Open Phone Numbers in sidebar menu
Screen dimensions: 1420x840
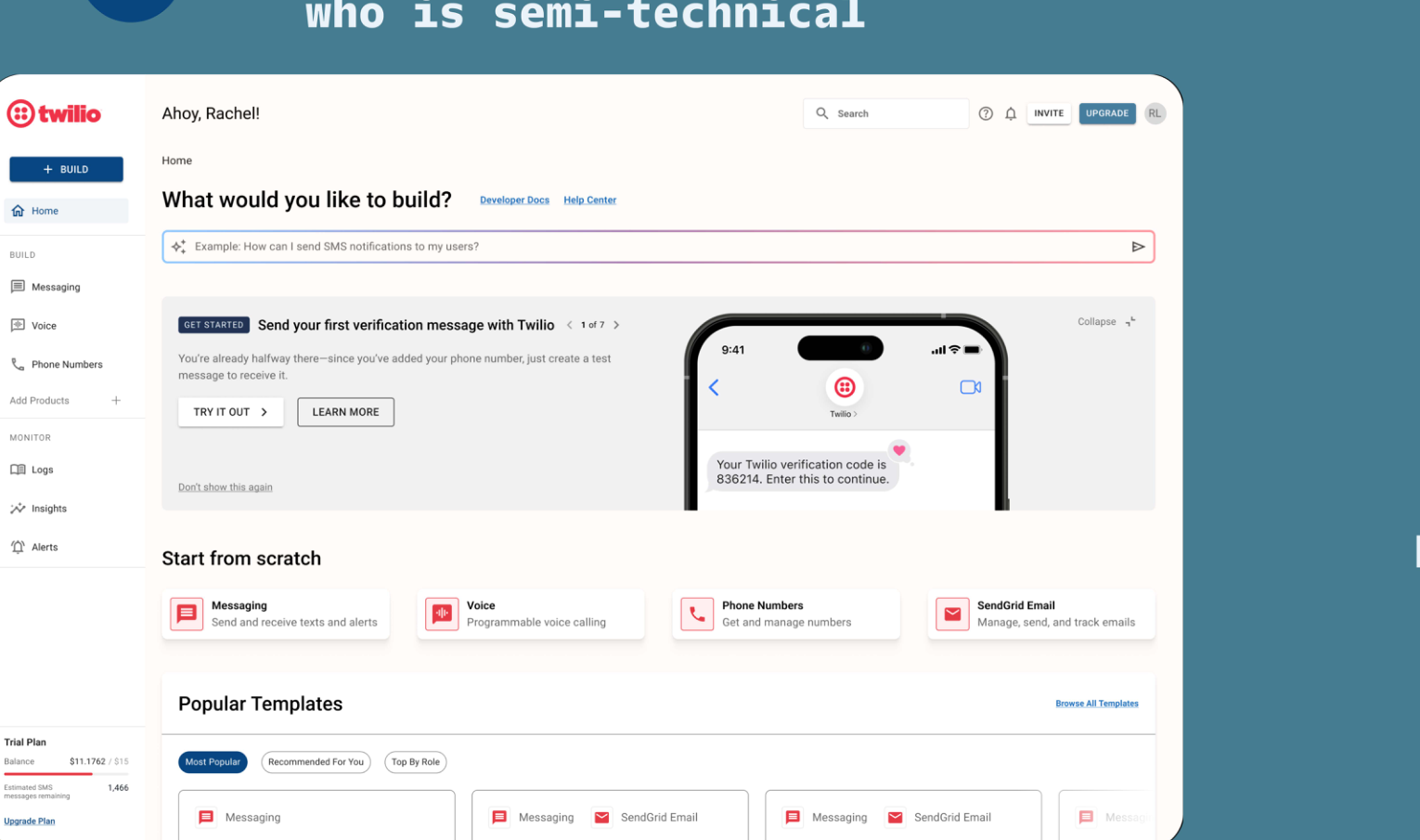click(x=66, y=365)
